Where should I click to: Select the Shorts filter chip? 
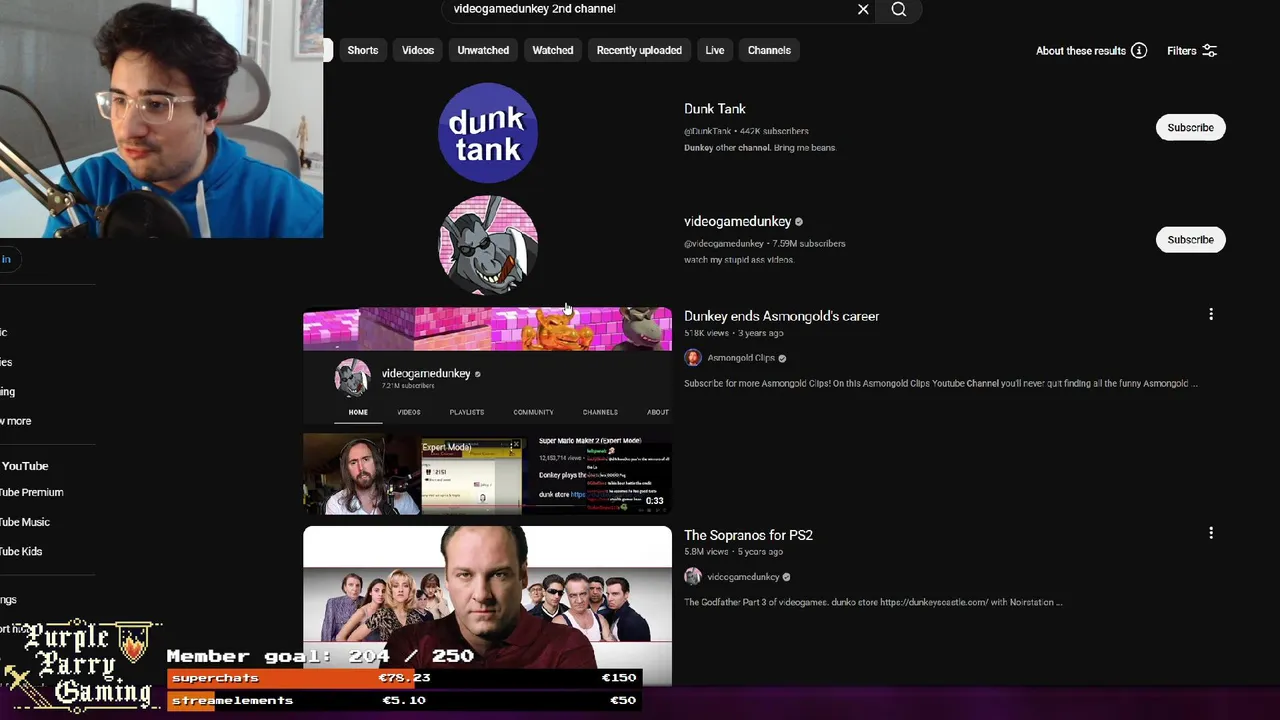coord(363,50)
